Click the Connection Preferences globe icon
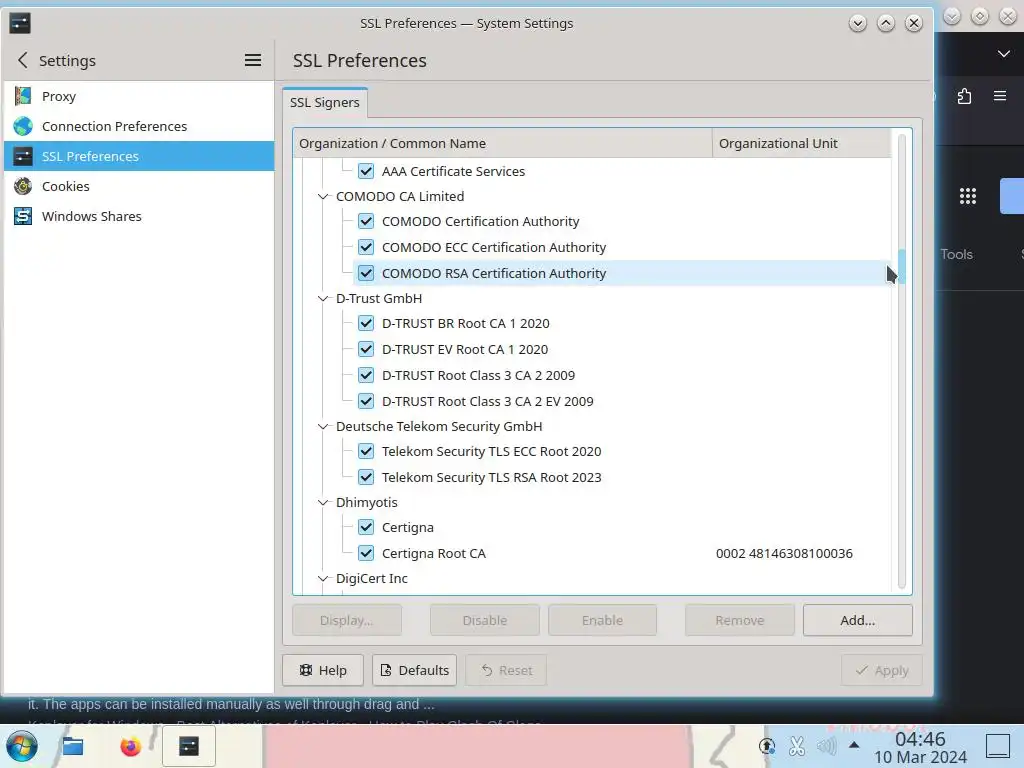Screen dimensions: 1024x768 point(23,126)
